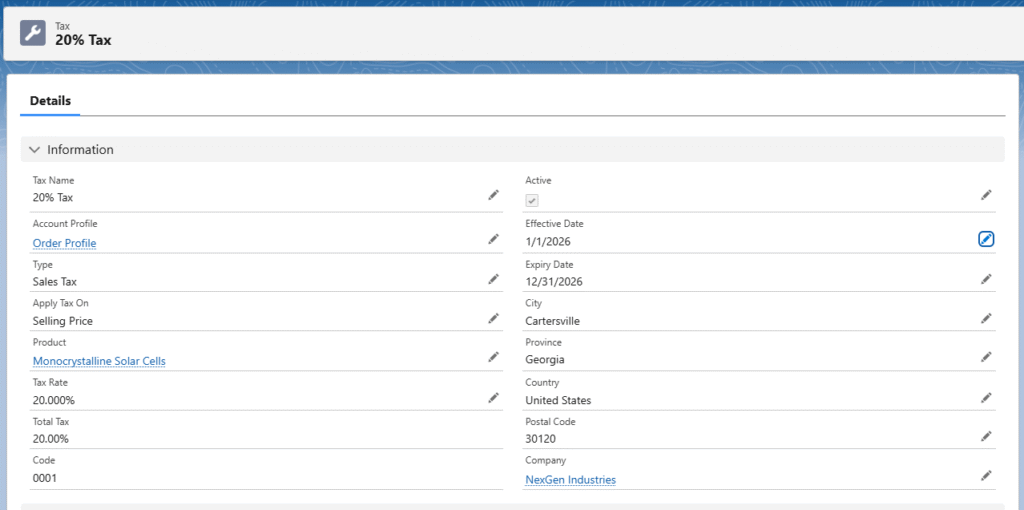
Task: Toggle the Active checkbox
Action: pyautogui.click(x=532, y=200)
